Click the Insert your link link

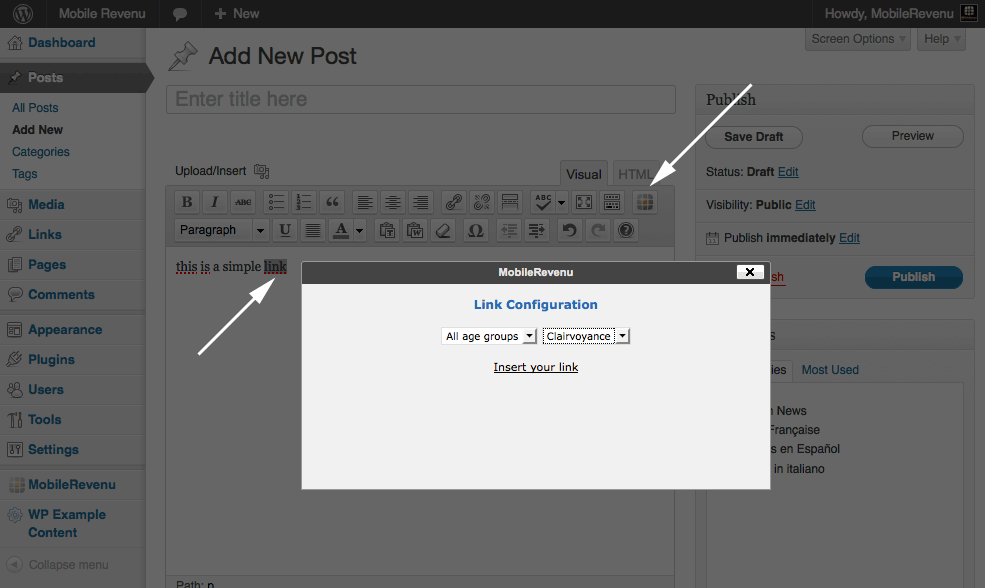pos(536,368)
